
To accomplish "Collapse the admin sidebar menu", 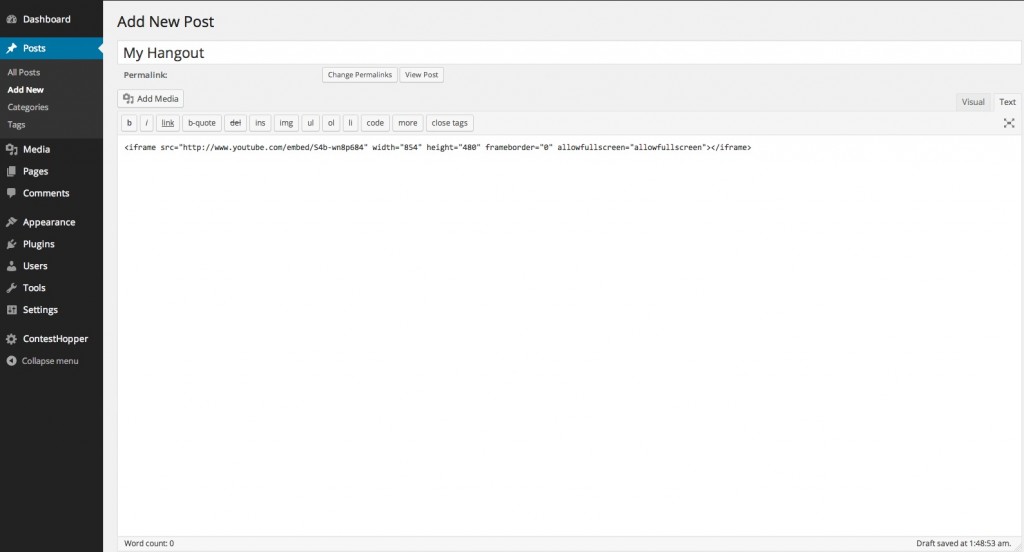I will [x=49, y=361].
